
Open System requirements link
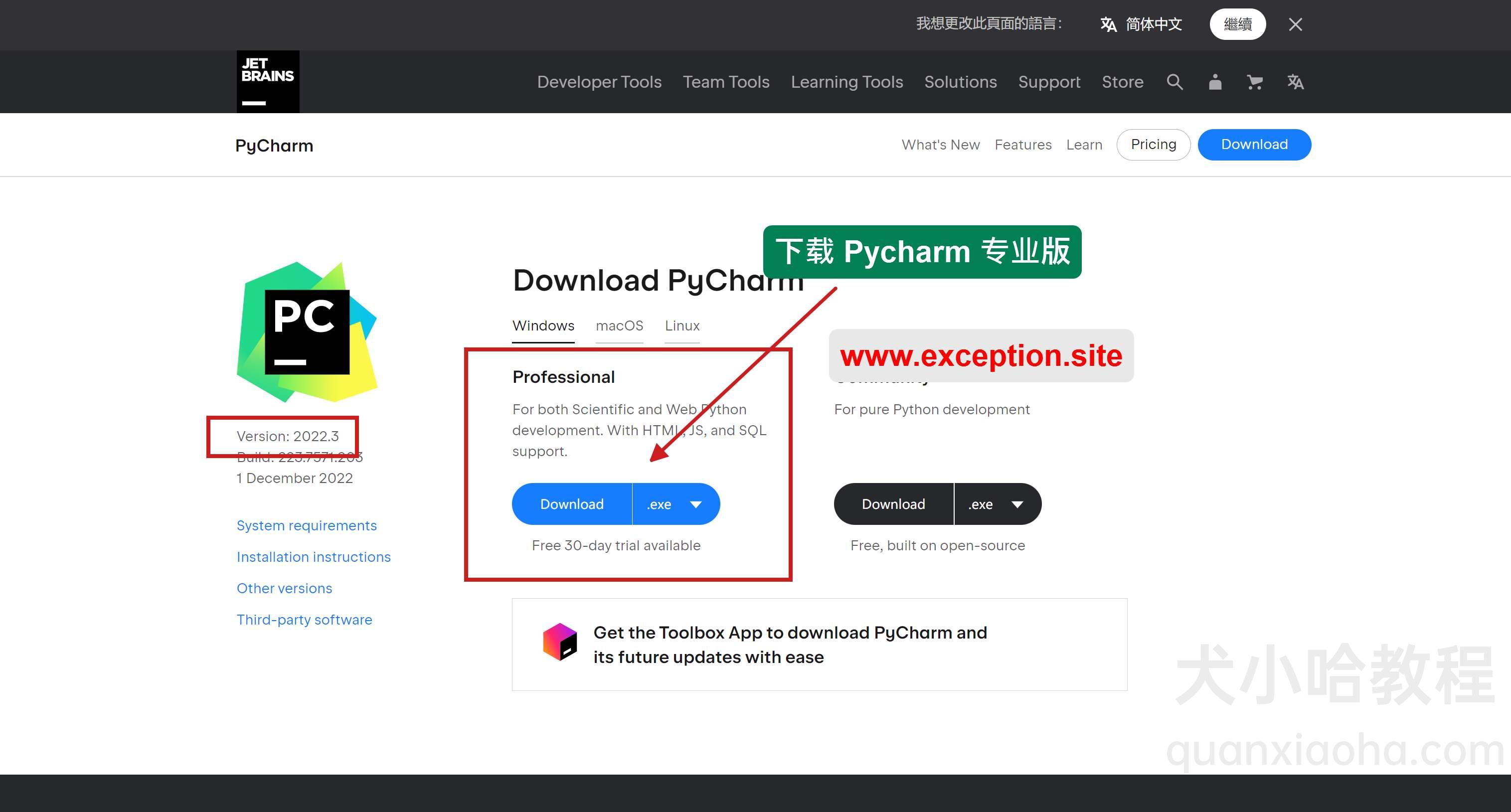306,526
